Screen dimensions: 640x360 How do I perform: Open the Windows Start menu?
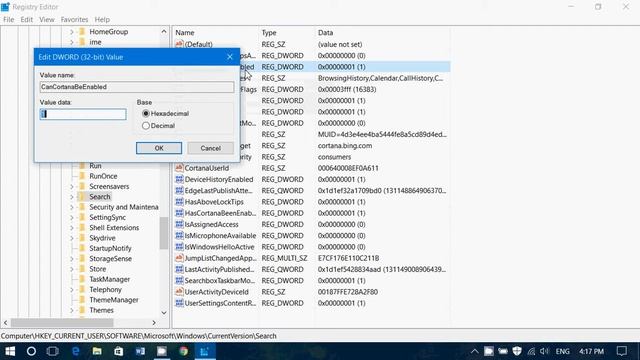click(10, 351)
